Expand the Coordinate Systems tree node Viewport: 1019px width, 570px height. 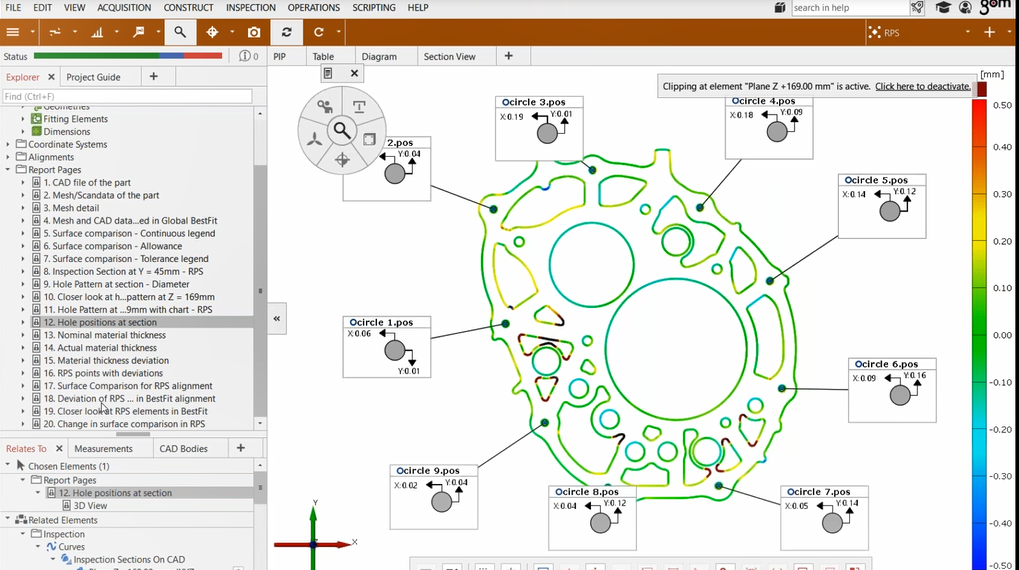(x=9, y=144)
